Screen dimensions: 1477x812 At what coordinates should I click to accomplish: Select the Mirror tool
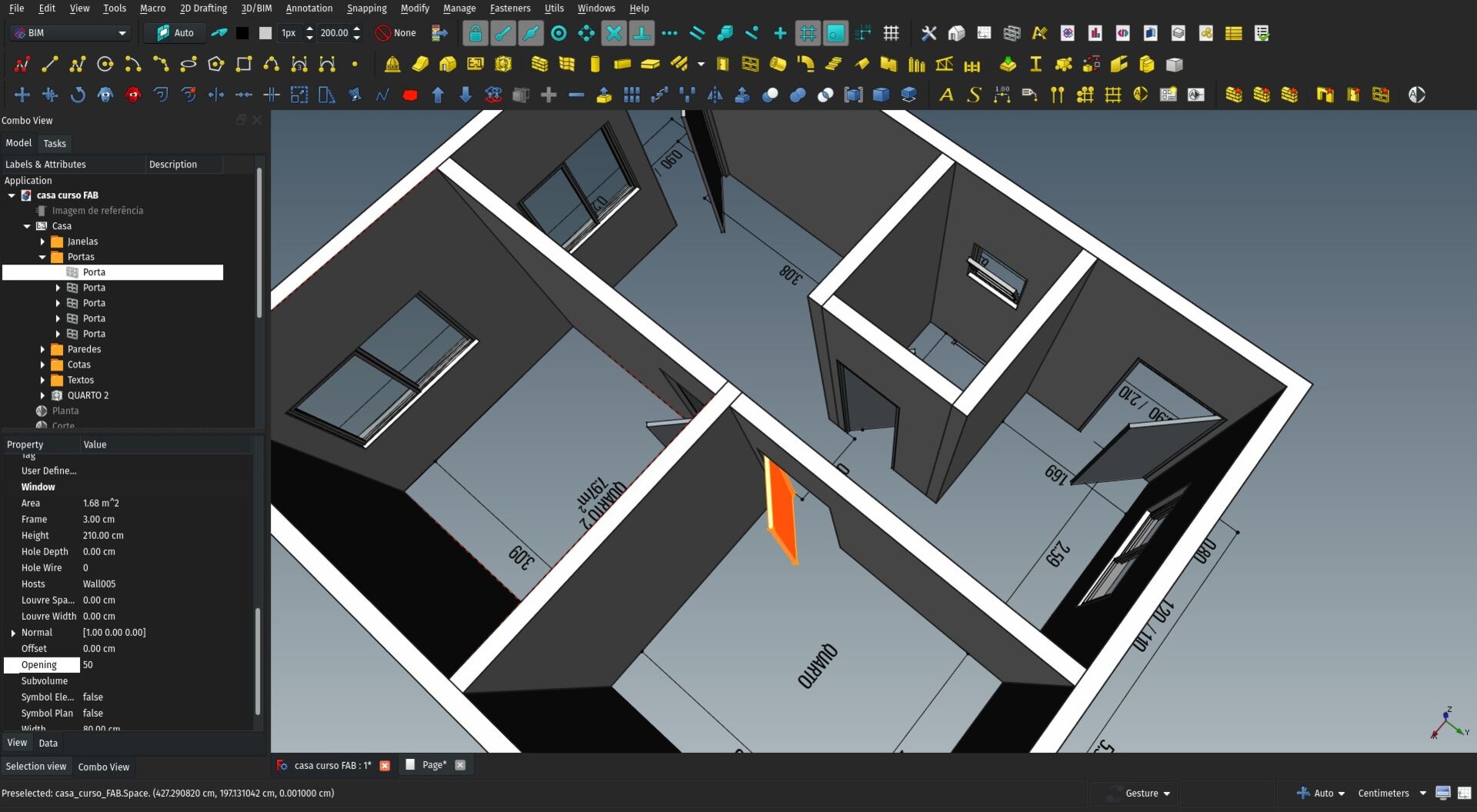pos(715,95)
